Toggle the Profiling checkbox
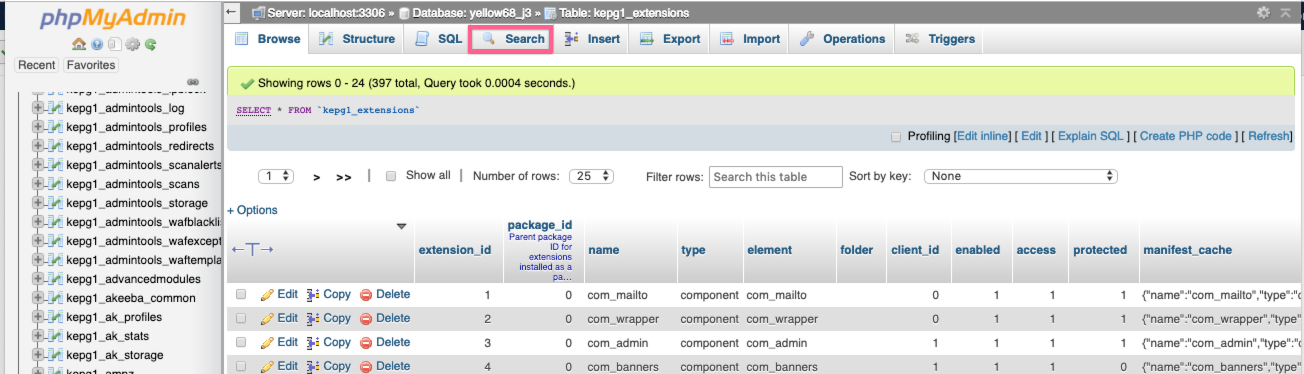The height and width of the screenshot is (374, 1304). coord(896,136)
